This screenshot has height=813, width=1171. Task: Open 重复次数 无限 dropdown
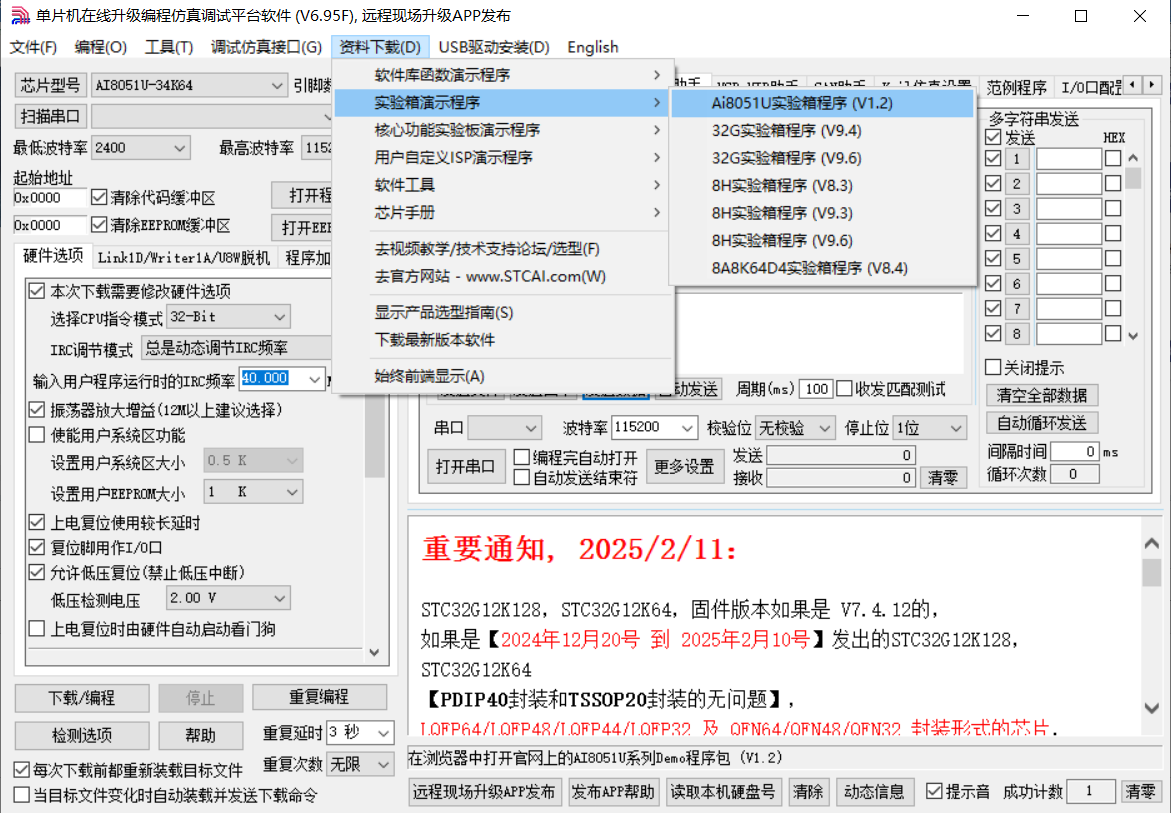coord(360,764)
